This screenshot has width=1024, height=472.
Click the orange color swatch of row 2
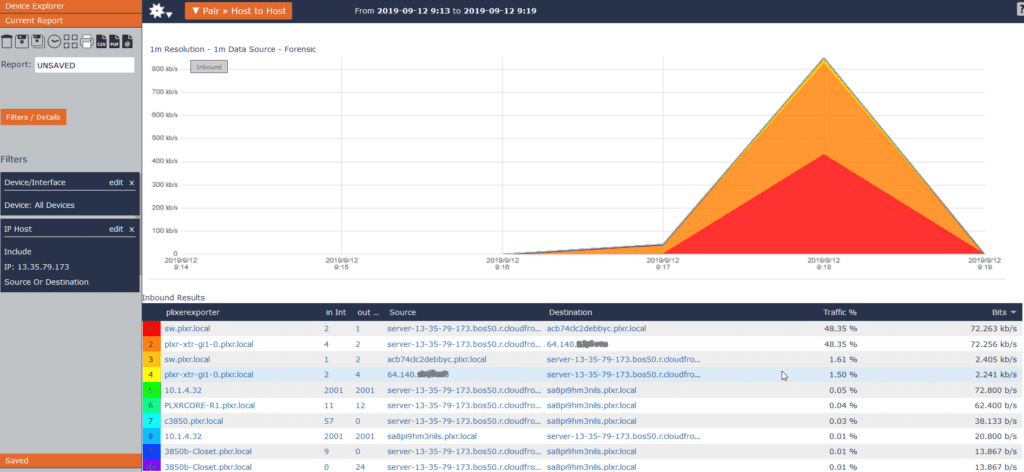tap(150, 343)
